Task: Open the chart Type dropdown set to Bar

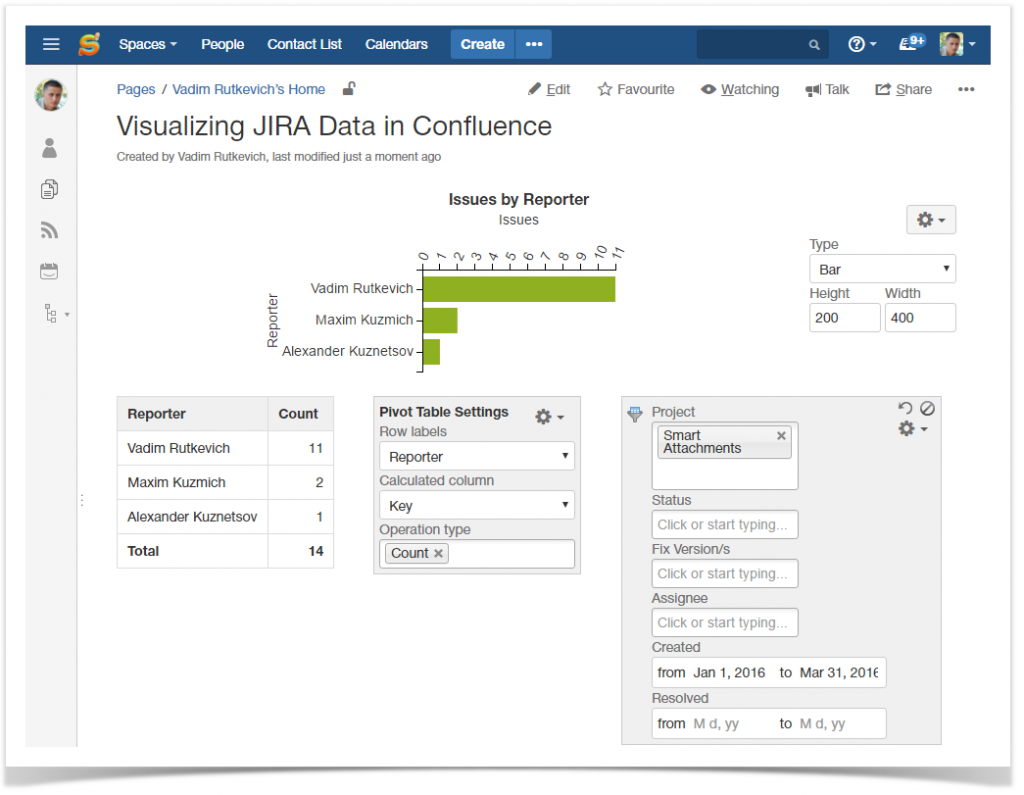Action: [x=882, y=268]
